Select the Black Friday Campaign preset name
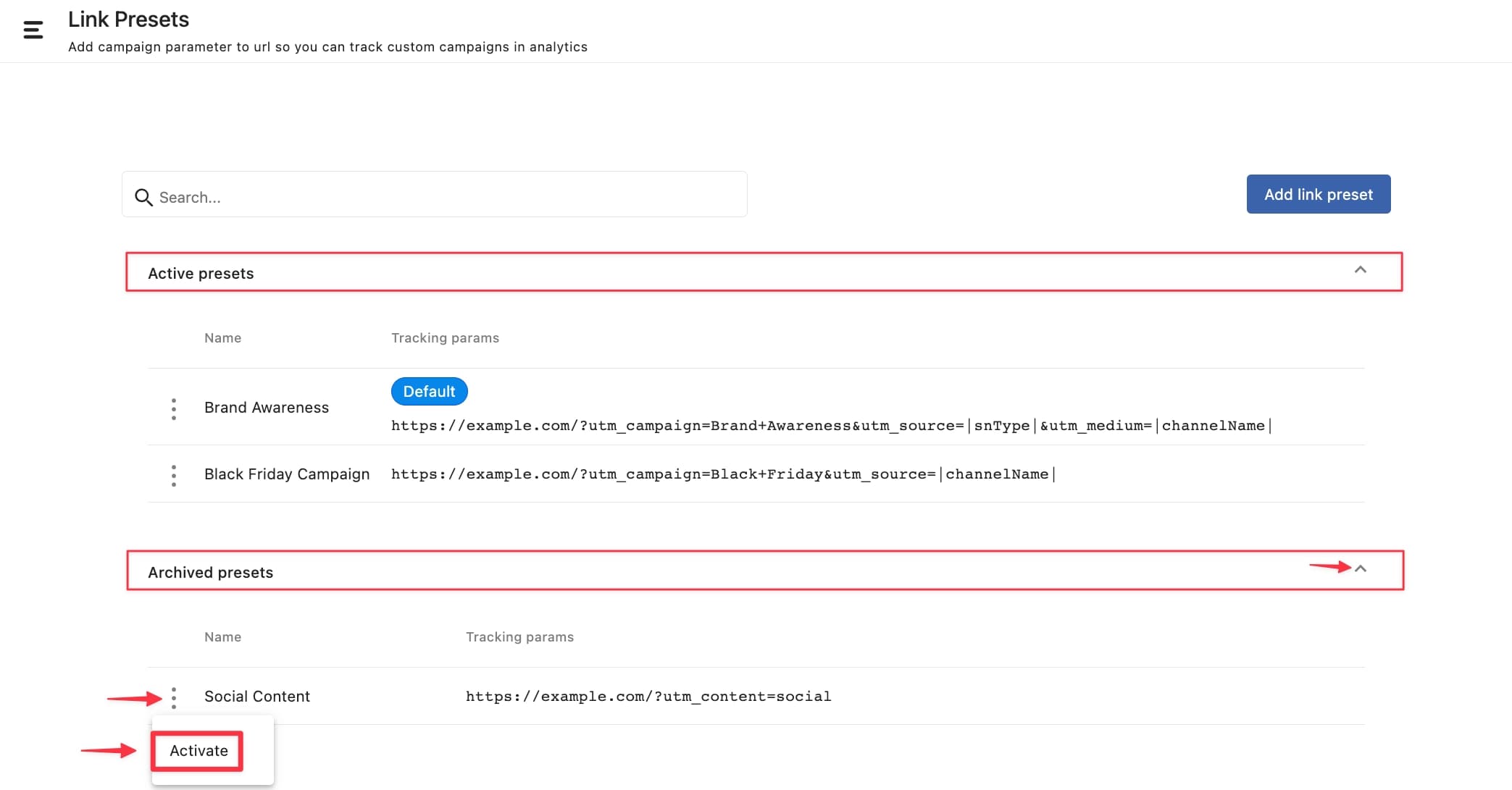Screen dimensions: 1512x790 287,474
